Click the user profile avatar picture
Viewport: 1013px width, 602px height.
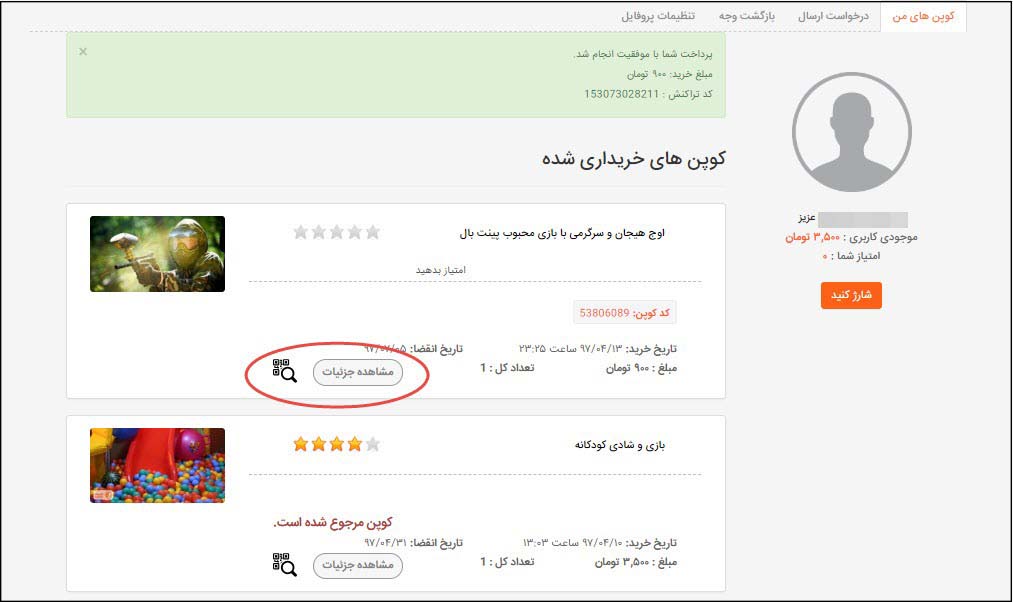click(x=851, y=132)
